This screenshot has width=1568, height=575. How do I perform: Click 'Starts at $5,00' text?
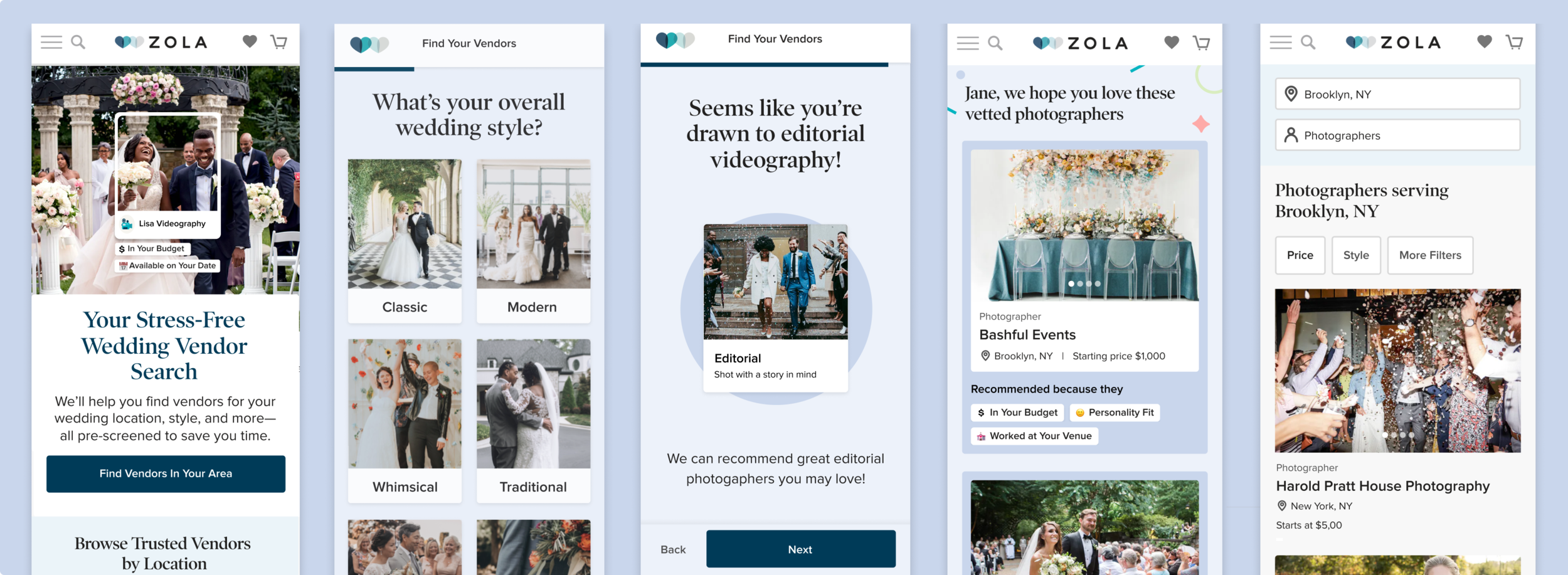coord(1309,525)
